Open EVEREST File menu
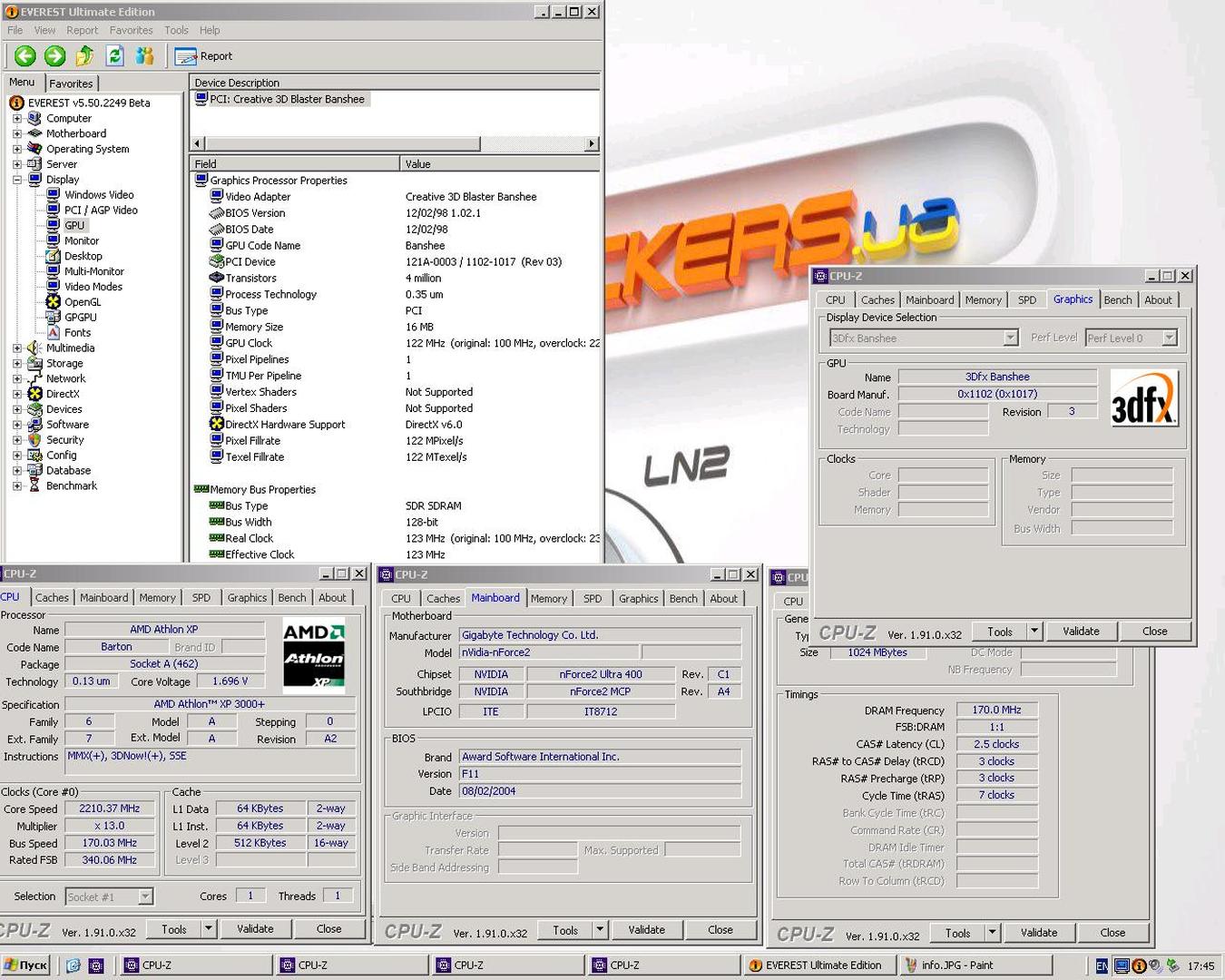The image size is (1225, 980). click(x=15, y=30)
